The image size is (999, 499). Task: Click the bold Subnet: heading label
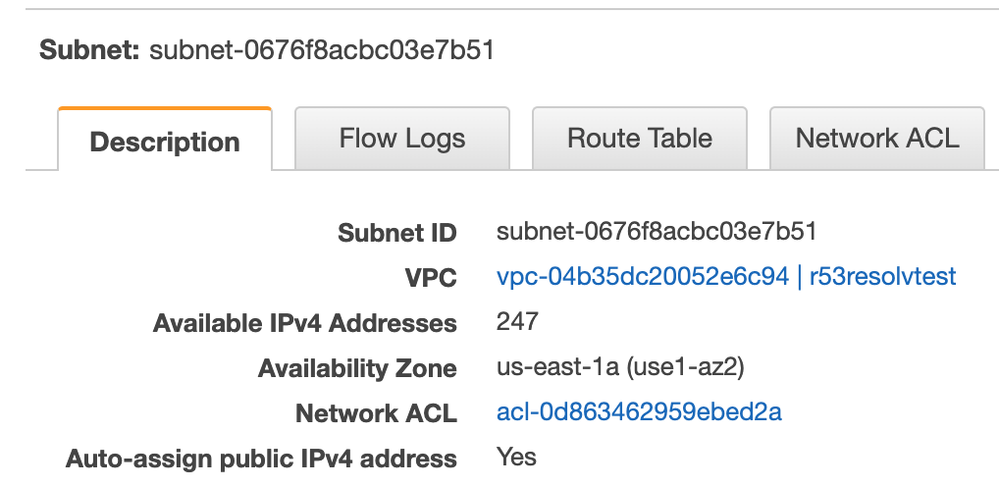pos(89,50)
